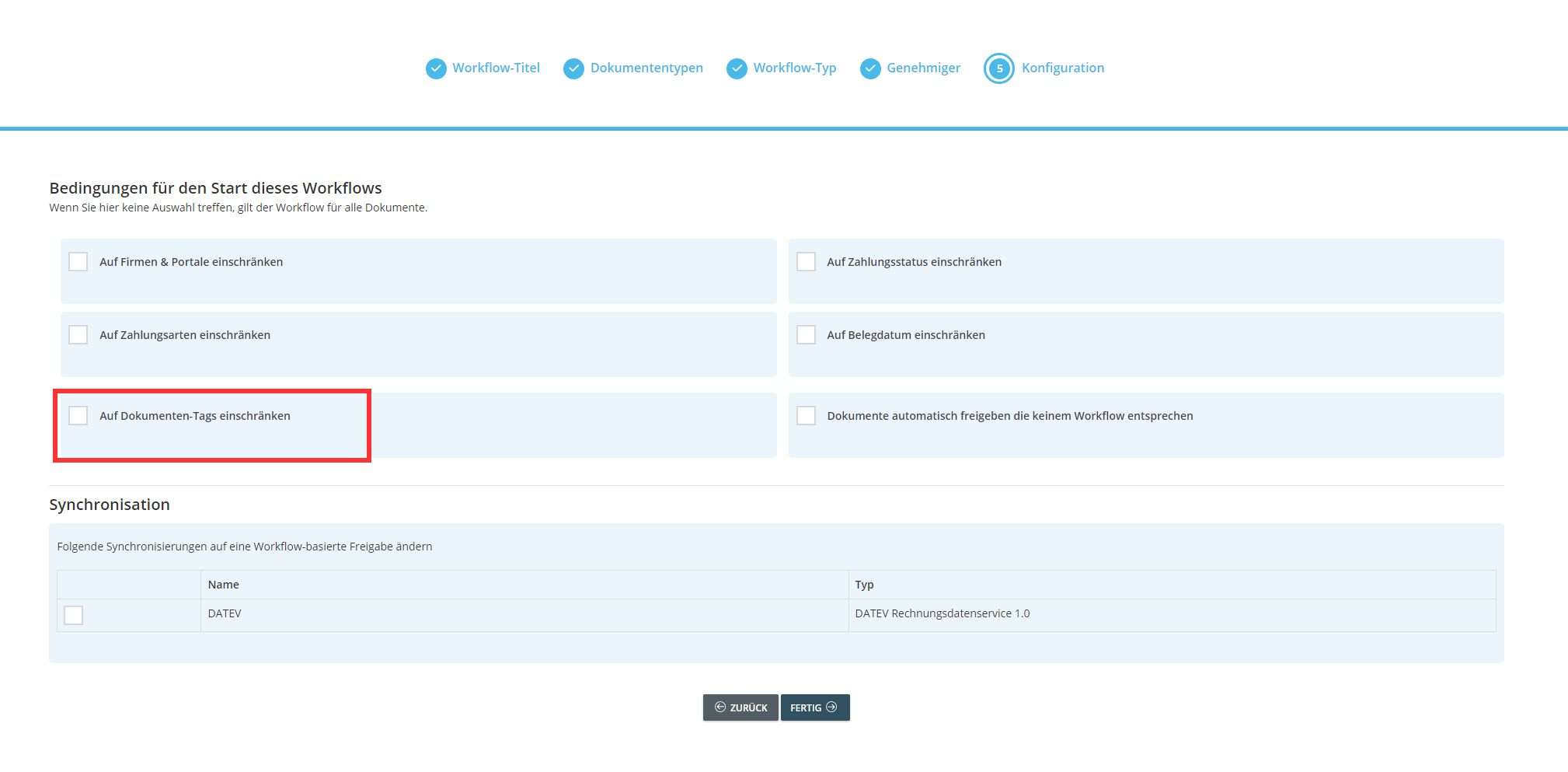Go to the Workflow-Titel step

[x=496, y=68]
